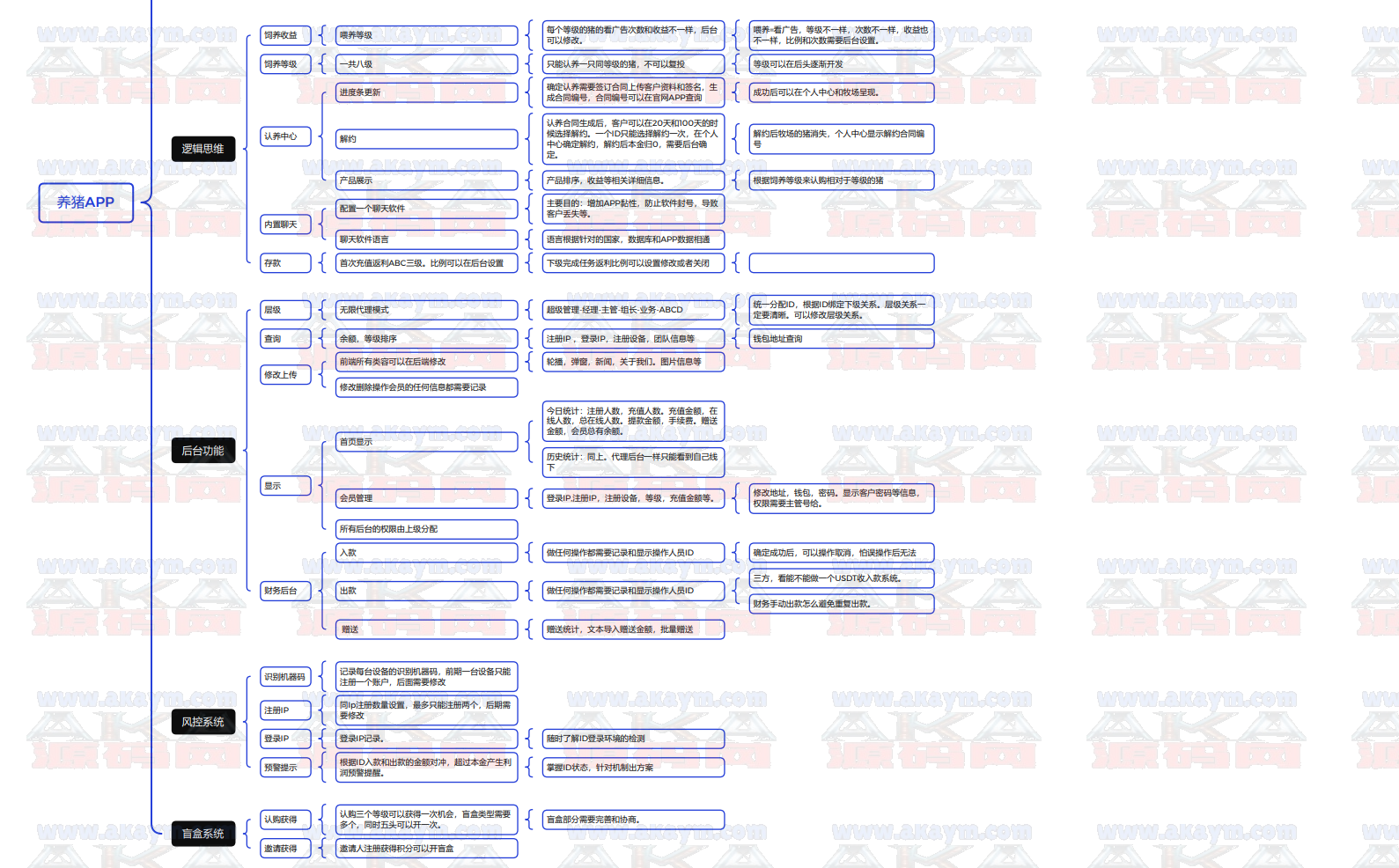Click the 认养中心 node

pos(285,136)
